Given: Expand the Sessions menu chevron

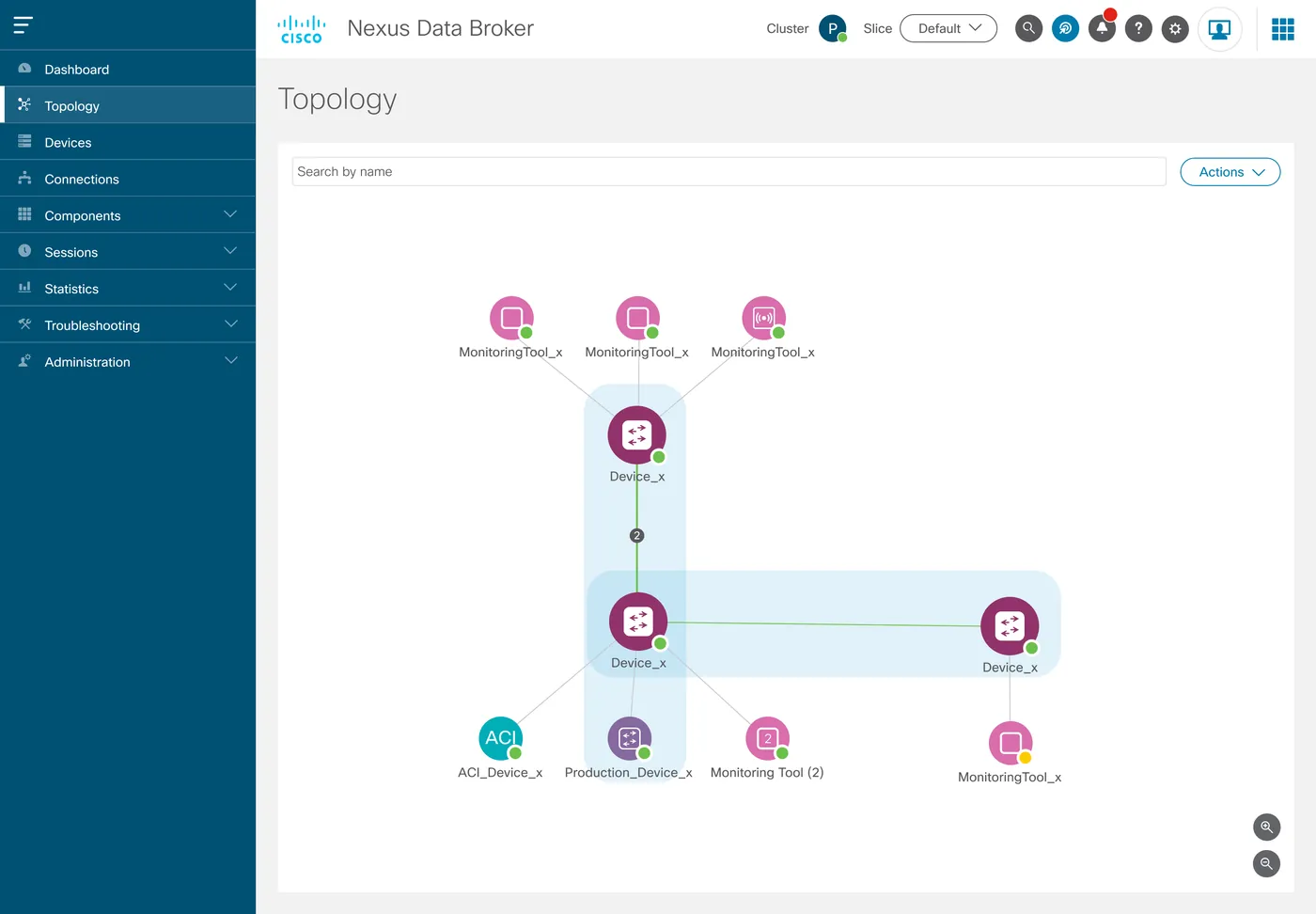Looking at the screenshot, I should [230, 252].
